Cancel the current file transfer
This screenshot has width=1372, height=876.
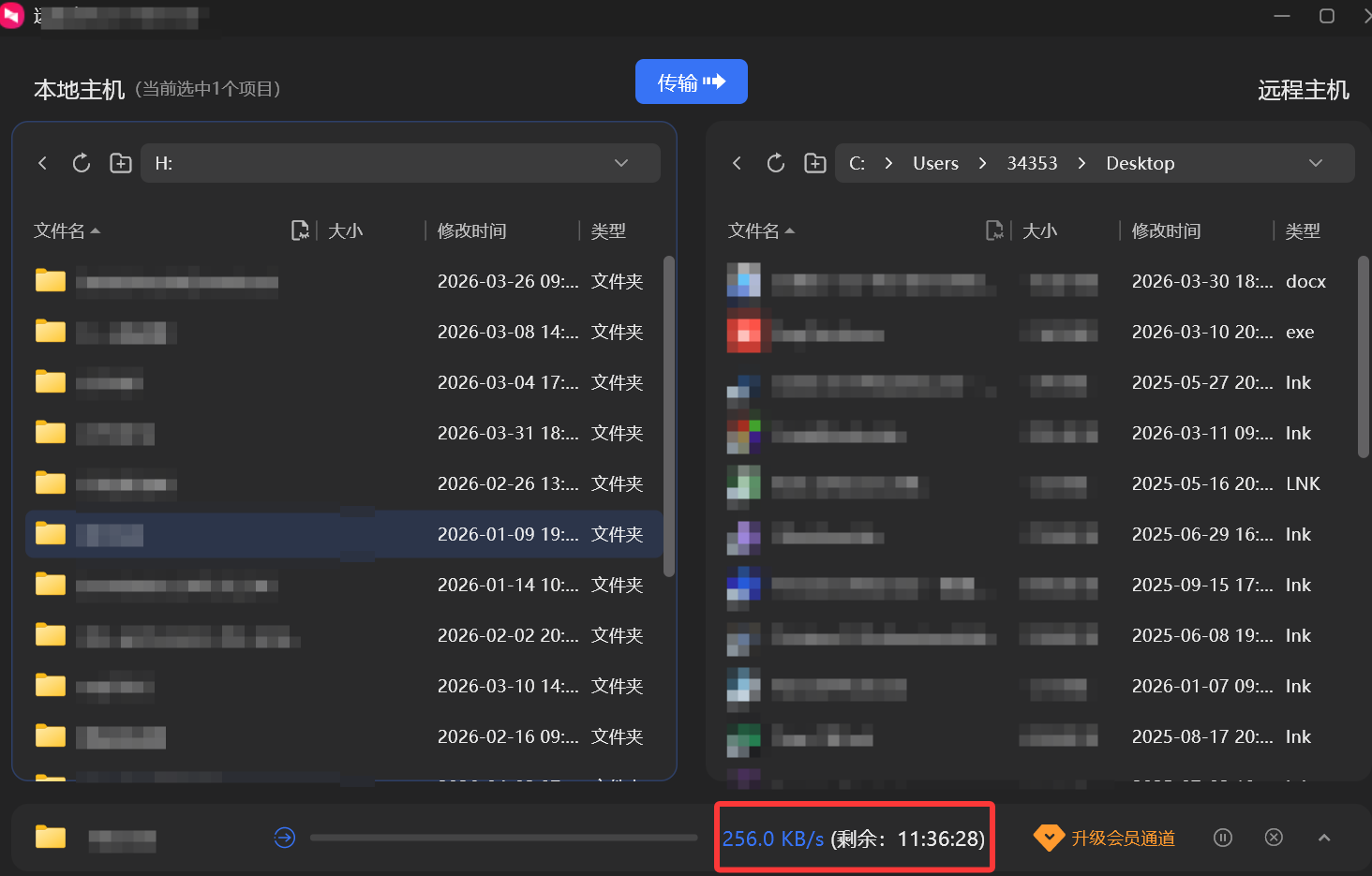(x=1274, y=838)
